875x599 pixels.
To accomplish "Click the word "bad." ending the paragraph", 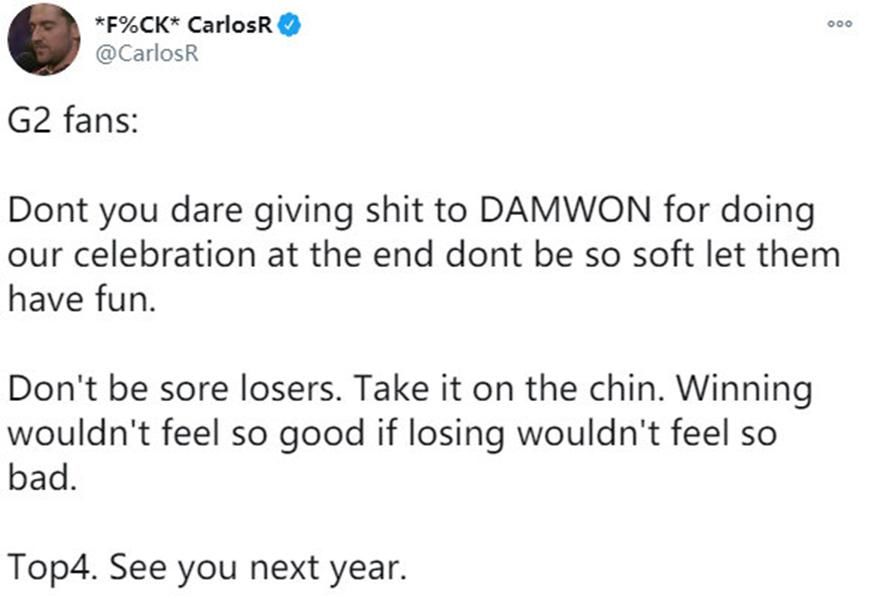I will [42, 478].
